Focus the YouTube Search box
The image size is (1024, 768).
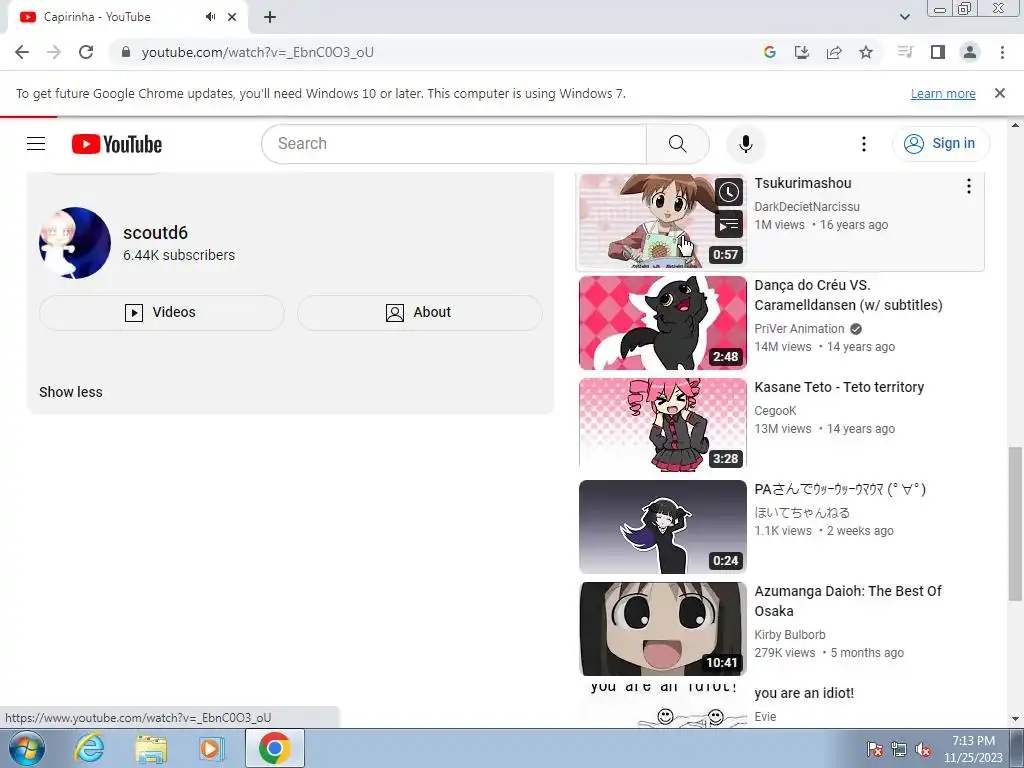click(x=454, y=144)
